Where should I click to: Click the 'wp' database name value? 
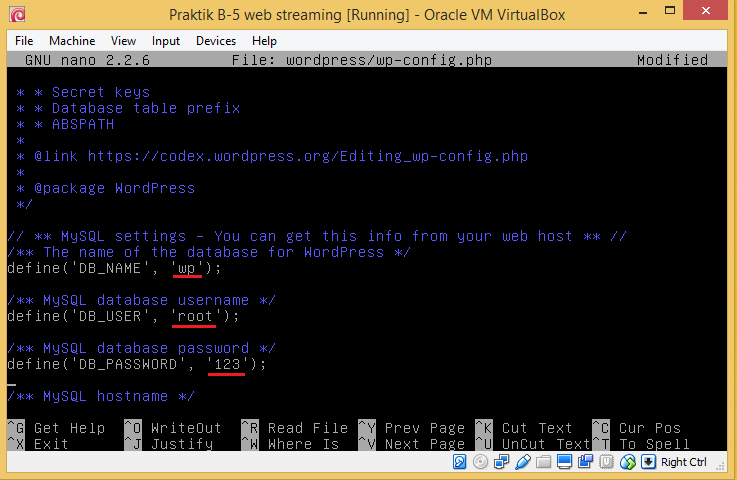pos(187,268)
